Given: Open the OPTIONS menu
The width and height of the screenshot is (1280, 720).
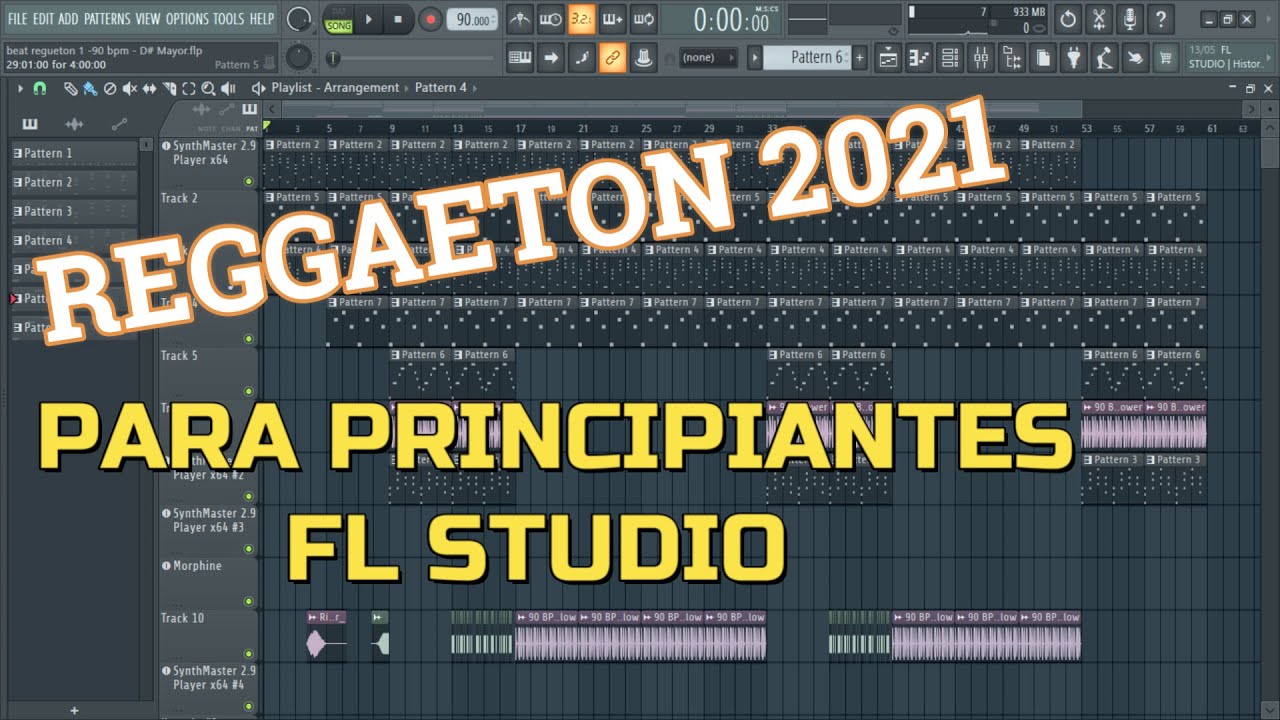Looking at the screenshot, I should (x=186, y=19).
